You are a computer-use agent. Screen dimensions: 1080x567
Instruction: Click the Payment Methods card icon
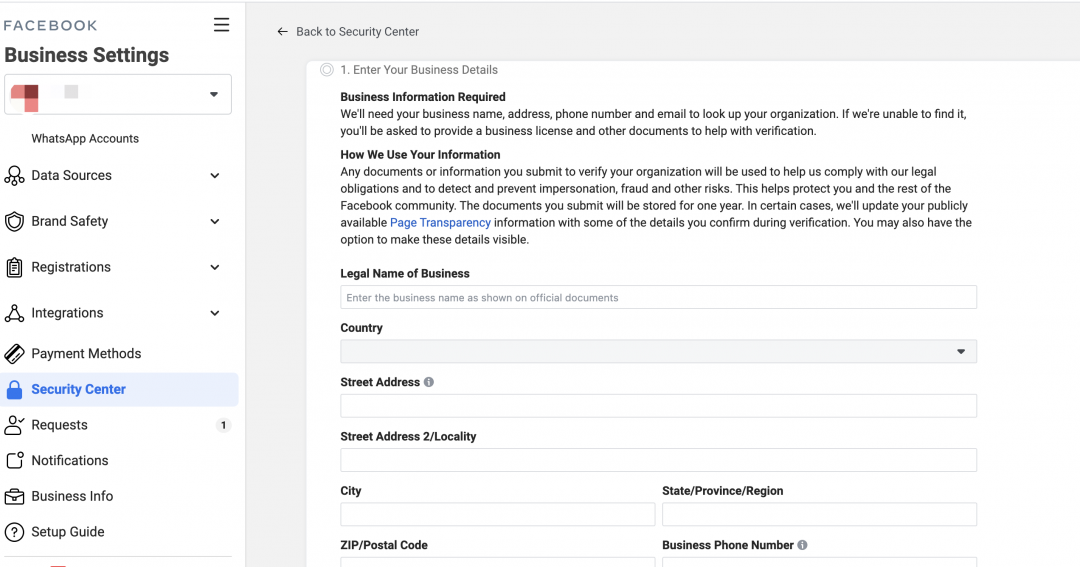coord(14,354)
